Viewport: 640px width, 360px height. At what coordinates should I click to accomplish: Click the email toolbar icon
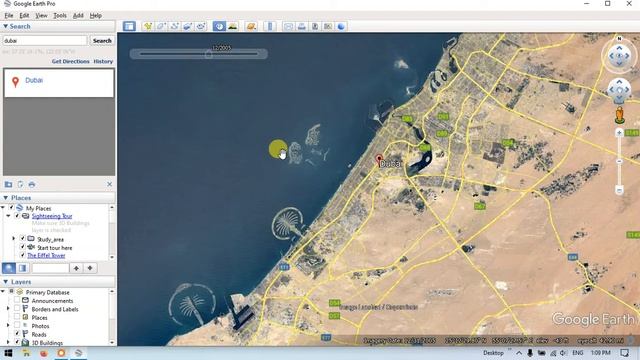(x=288, y=27)
